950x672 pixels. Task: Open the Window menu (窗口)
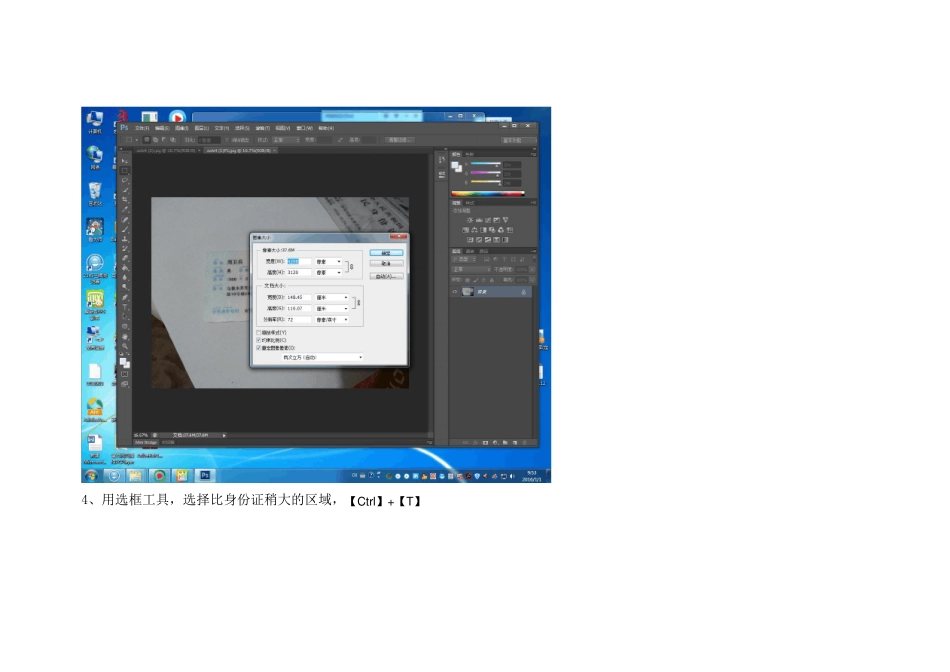(x=305, y=128)
